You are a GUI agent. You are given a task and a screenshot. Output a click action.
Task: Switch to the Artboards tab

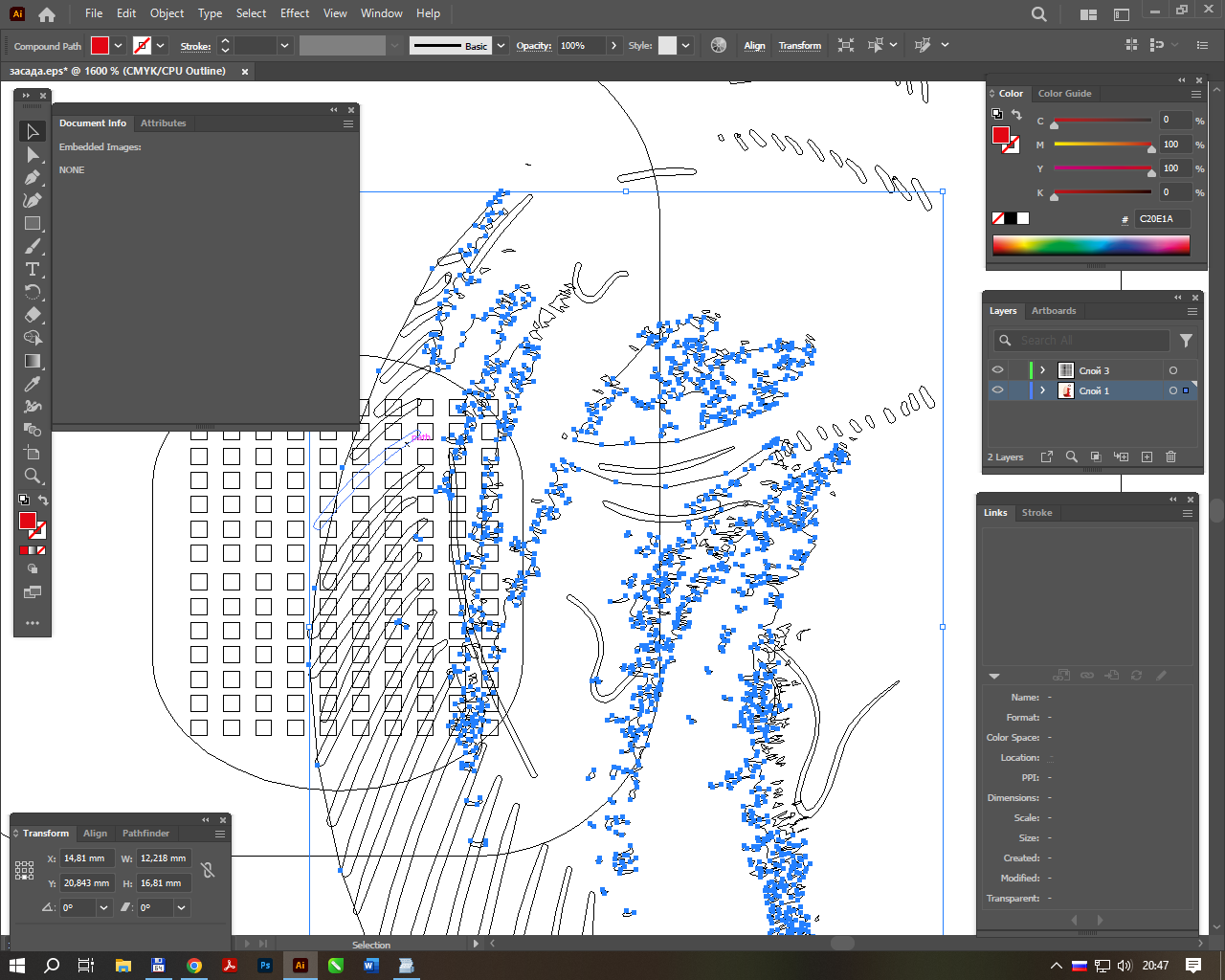1054,311
